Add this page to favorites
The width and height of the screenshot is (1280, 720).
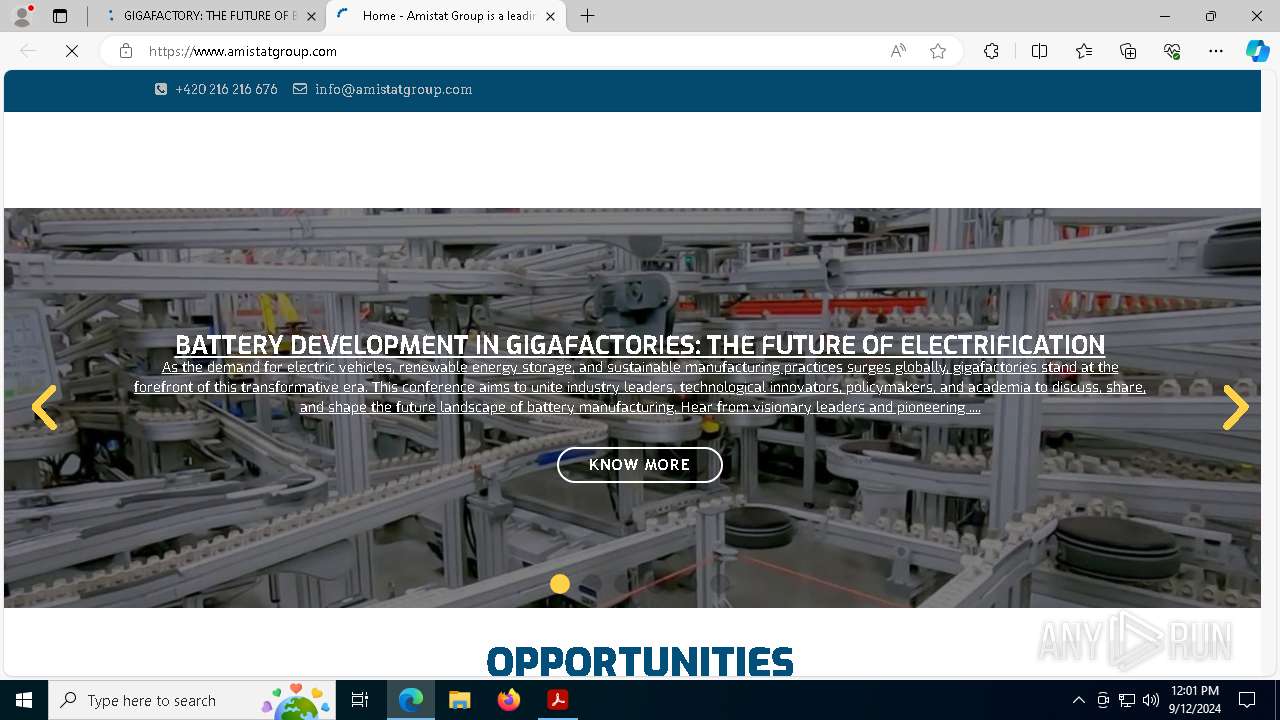[938, 51]
